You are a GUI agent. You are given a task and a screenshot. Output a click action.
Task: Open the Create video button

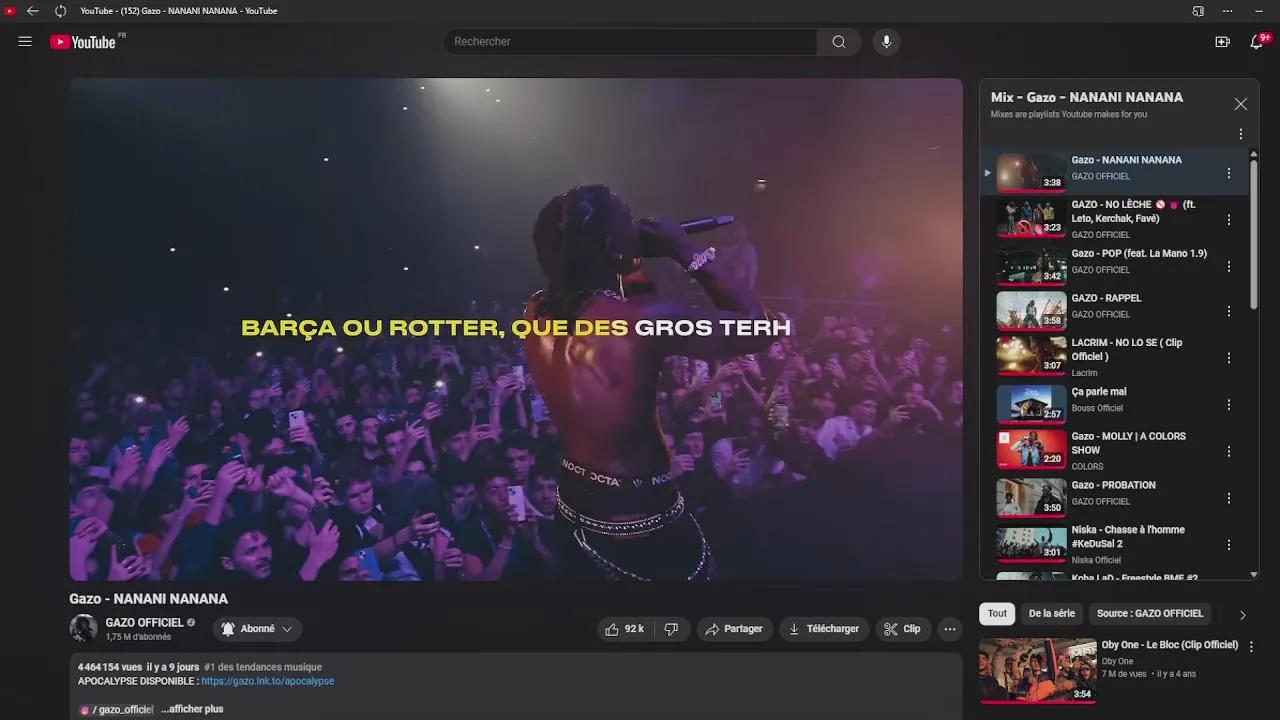1222,42
